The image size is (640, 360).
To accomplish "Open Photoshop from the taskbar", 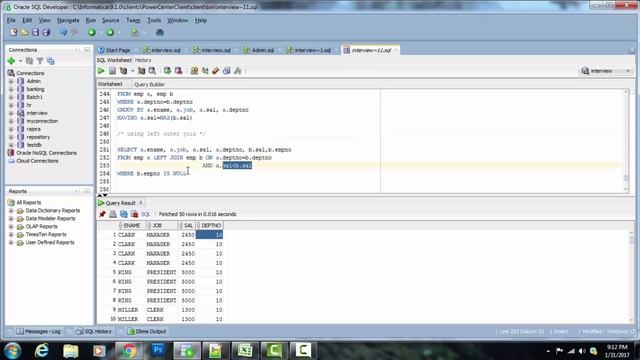I will pyautogui.click(x=158, y=350).
